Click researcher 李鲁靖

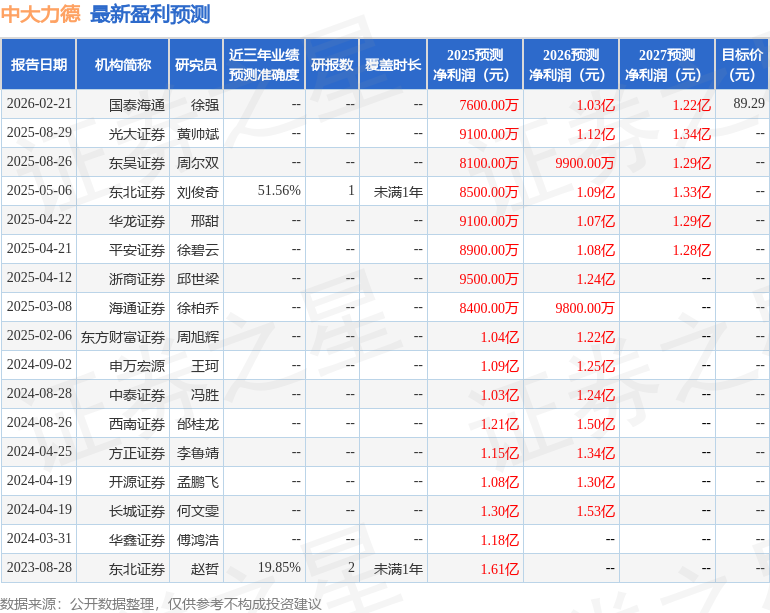(198, 453)
